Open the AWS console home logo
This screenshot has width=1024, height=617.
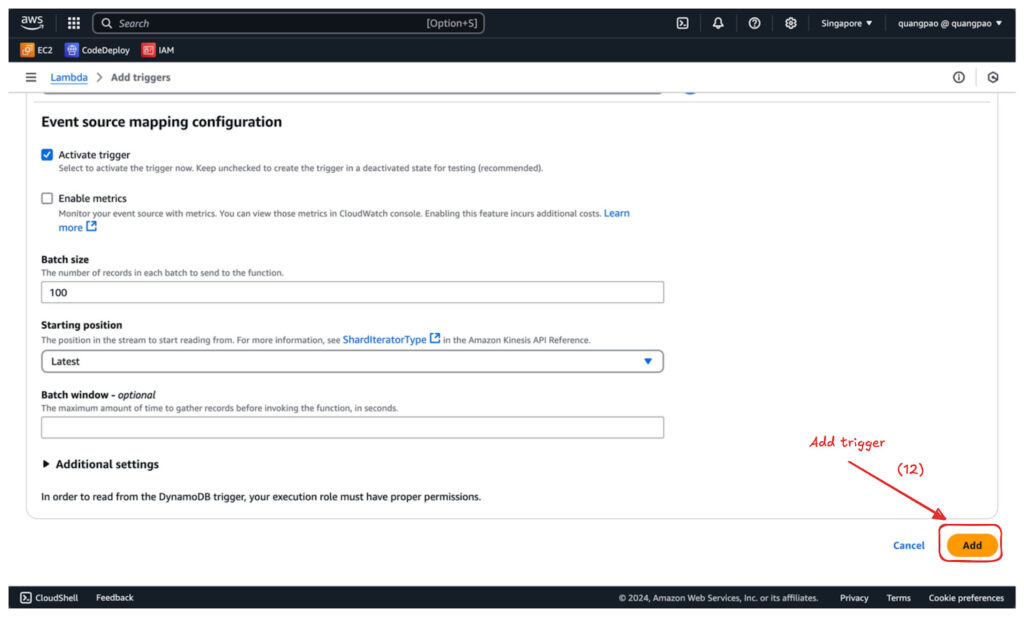point(32,23)
